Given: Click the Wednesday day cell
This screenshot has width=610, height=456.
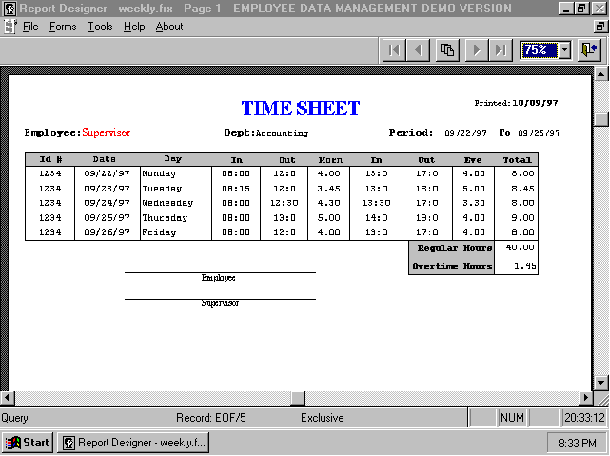Looking at the screenshot, I should (168, 203).
